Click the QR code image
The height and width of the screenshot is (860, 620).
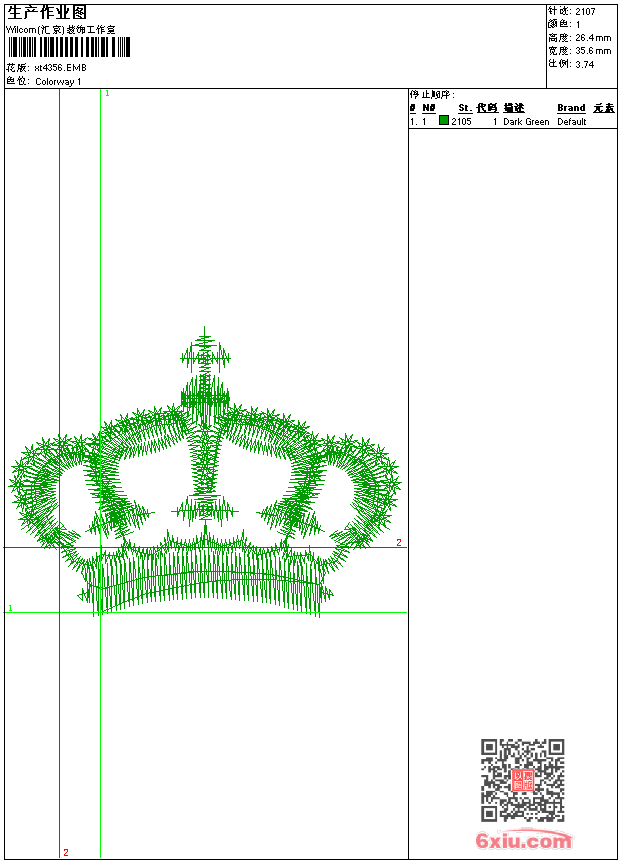point(522,780)
